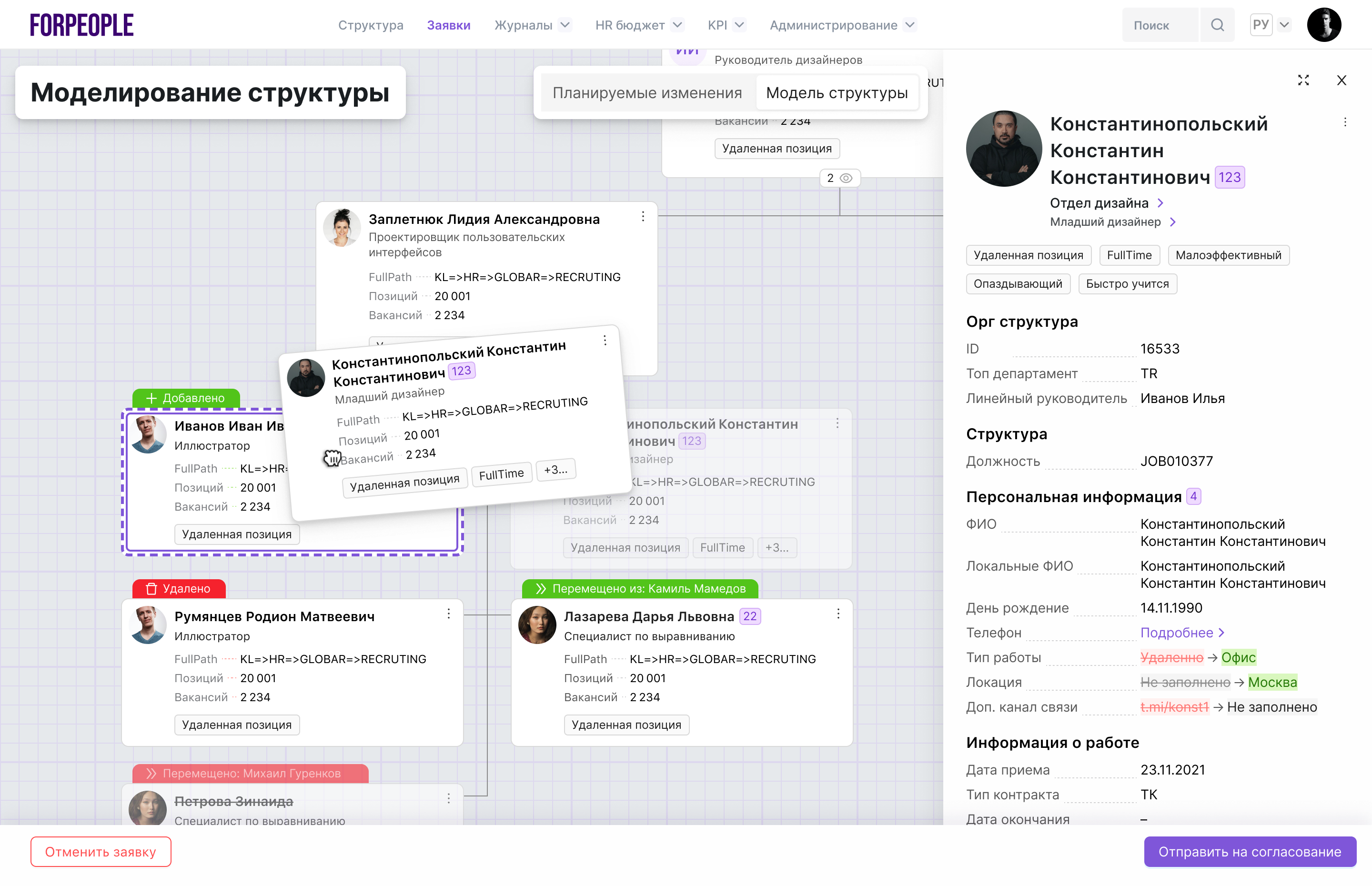Image resolution: width=1372 pixels, height=886 pixels.
Task: Switch to the Заявки tab
Action: 449,25
